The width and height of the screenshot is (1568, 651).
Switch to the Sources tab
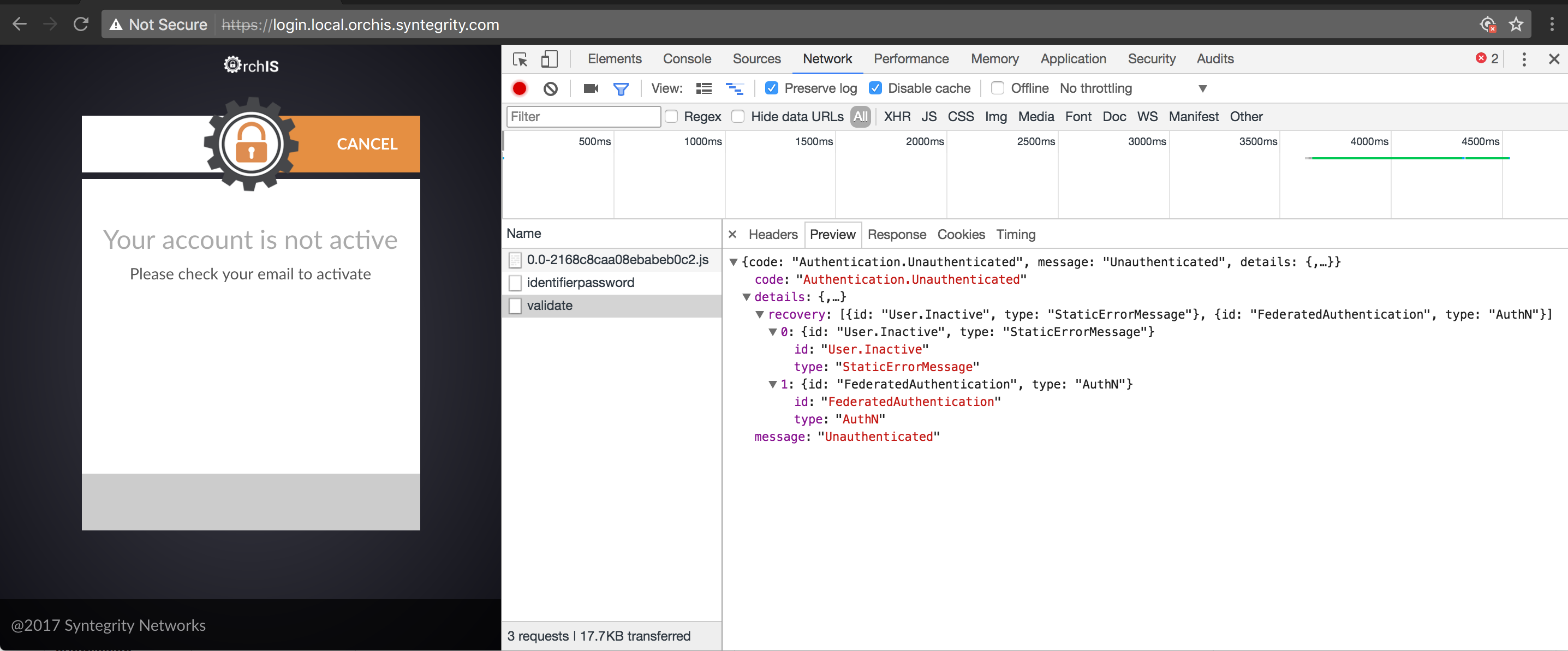pyautogui.click(x=756, y=59)
